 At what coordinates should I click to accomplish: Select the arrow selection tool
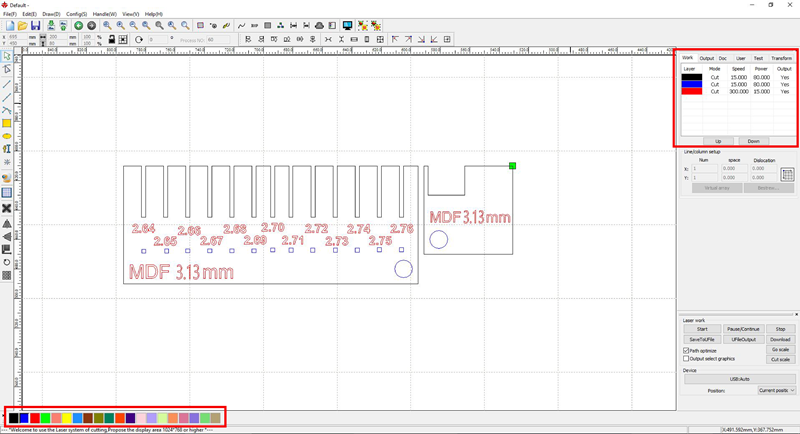coord(7,56)
